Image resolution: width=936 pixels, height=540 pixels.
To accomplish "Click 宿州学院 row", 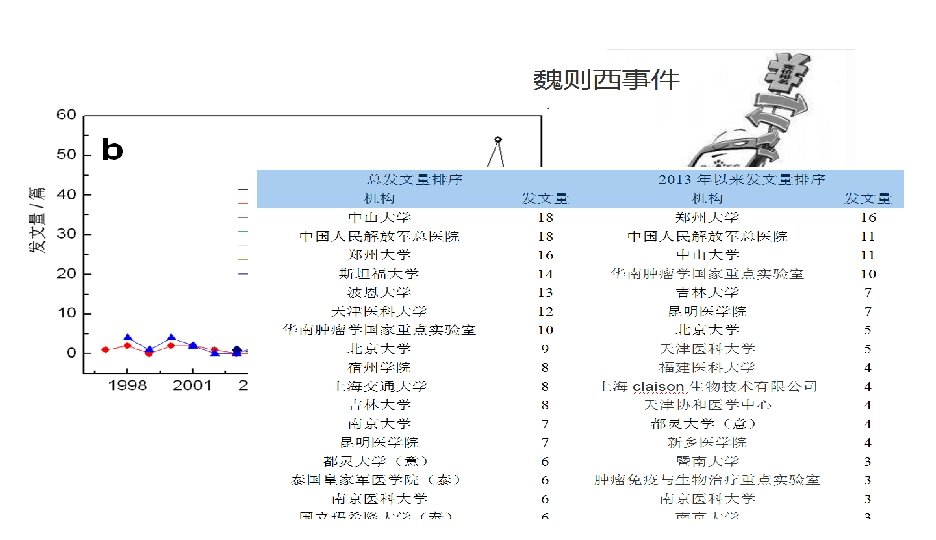I will (x=380, y=368).
